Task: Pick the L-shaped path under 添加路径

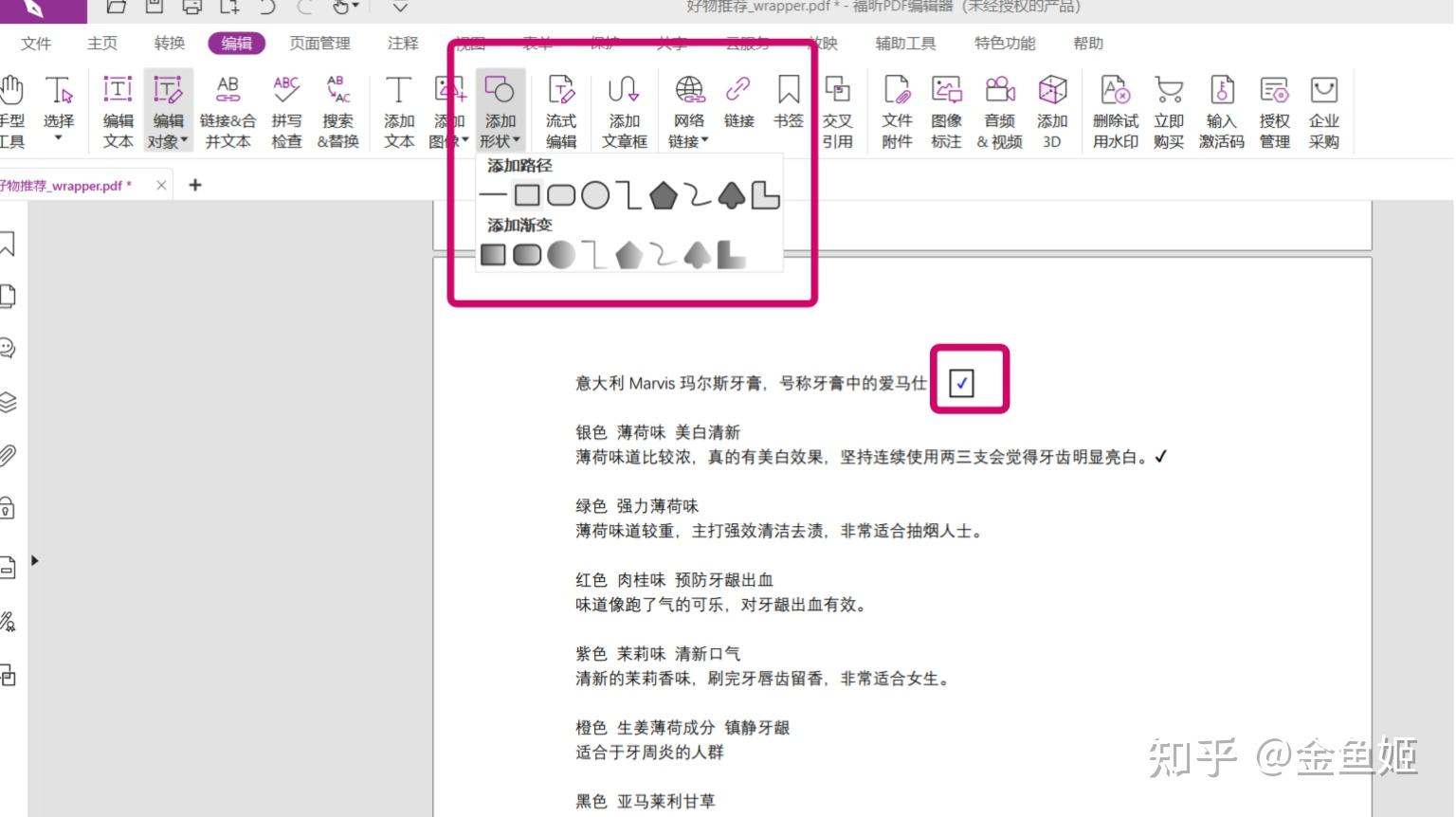Action: click(765, 195)
